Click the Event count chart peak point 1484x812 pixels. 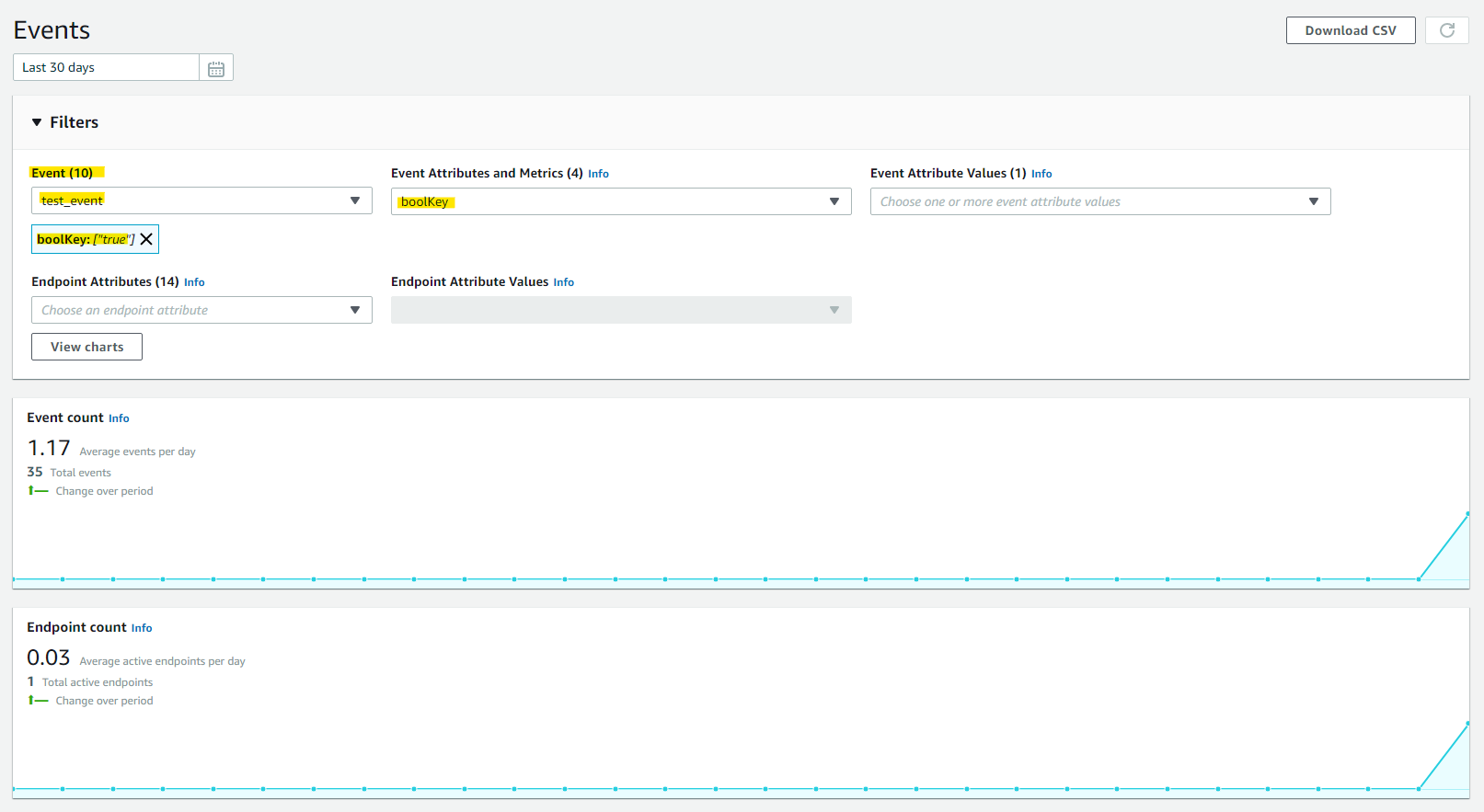point(1467,514)
